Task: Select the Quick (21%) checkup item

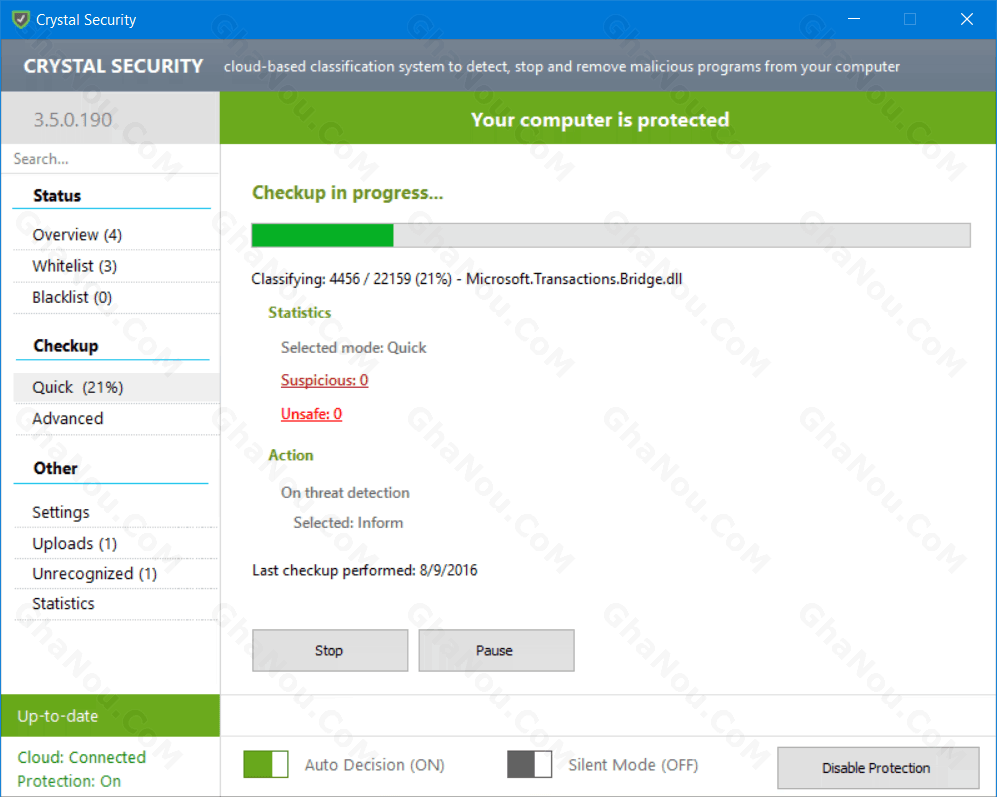Action: 116,387
